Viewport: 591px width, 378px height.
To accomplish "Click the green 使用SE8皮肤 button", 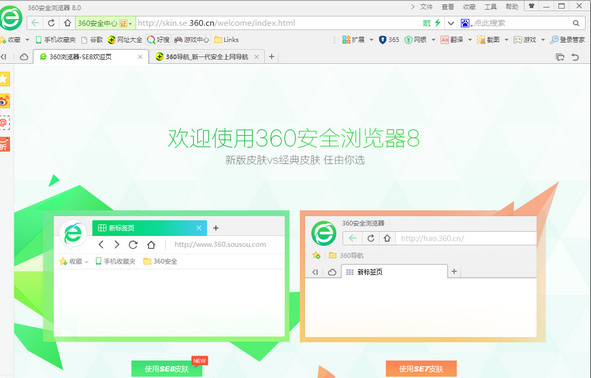I will [x=167, y=369].
